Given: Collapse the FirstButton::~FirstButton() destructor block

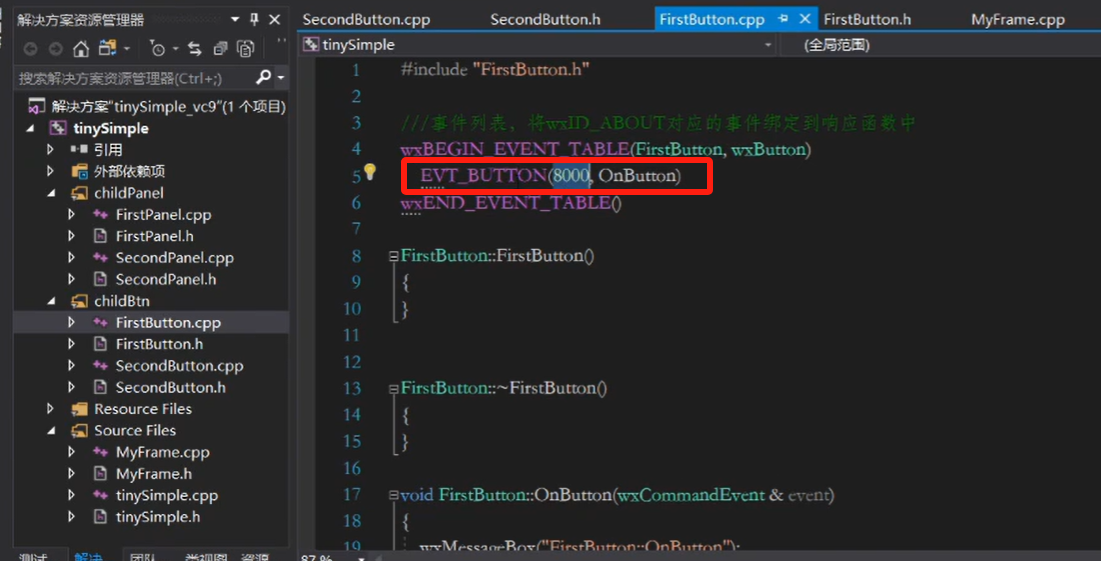Looking at the screenshot, I should click(393, 389).
